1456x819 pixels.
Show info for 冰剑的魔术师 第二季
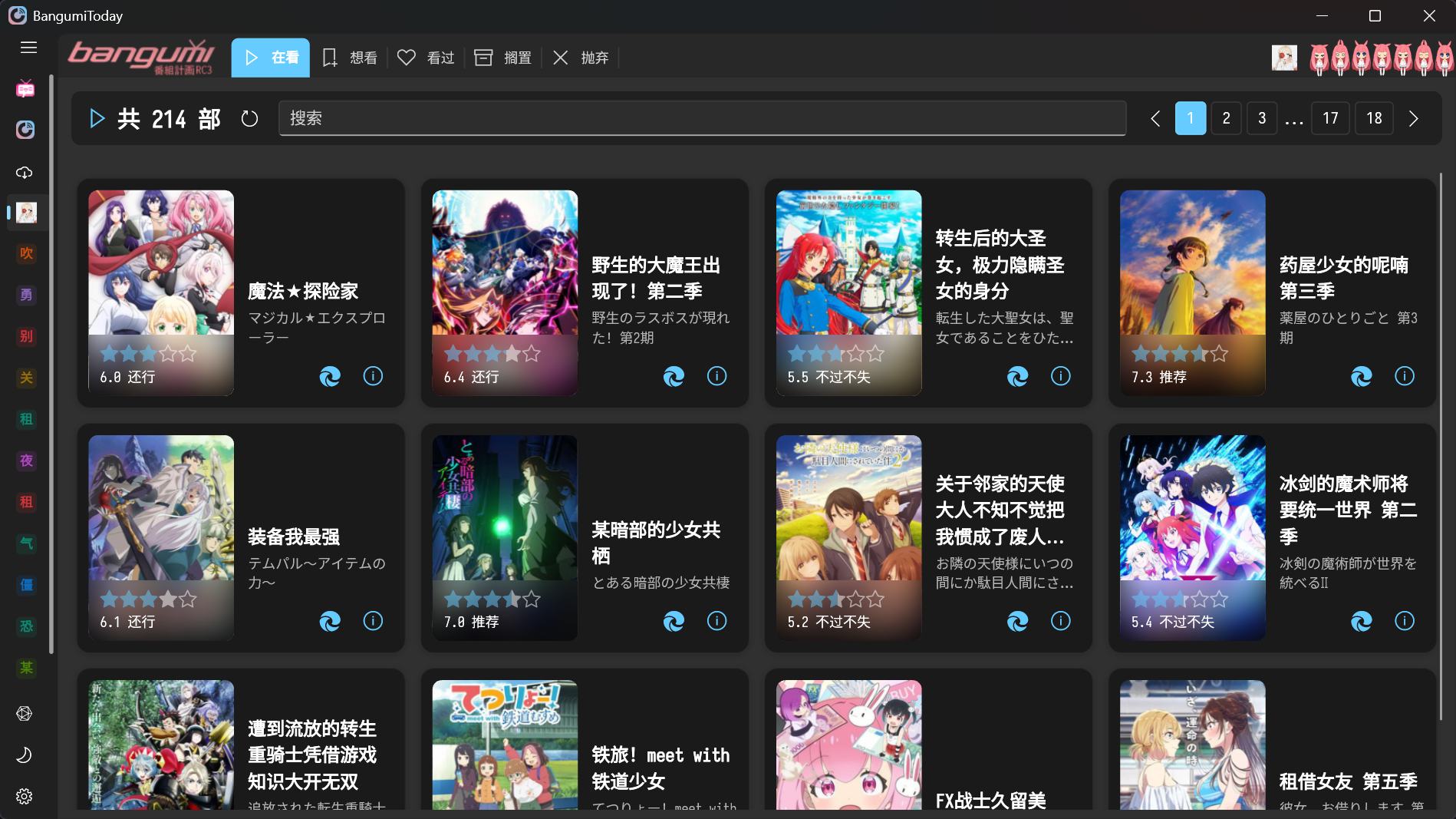[1404, 621]
